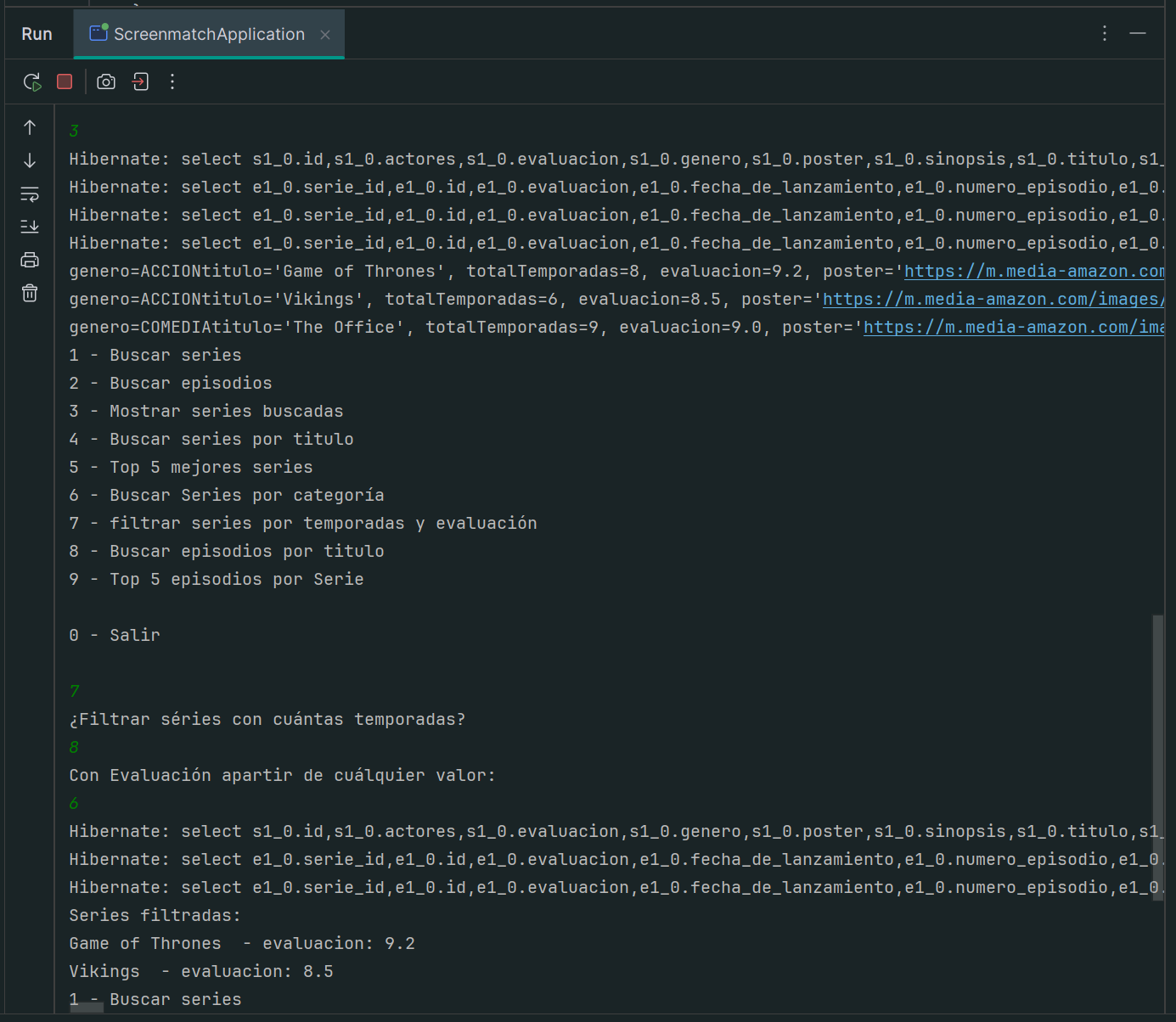
Task: Open Vikings poster link
Action: [x=993, y=300]
